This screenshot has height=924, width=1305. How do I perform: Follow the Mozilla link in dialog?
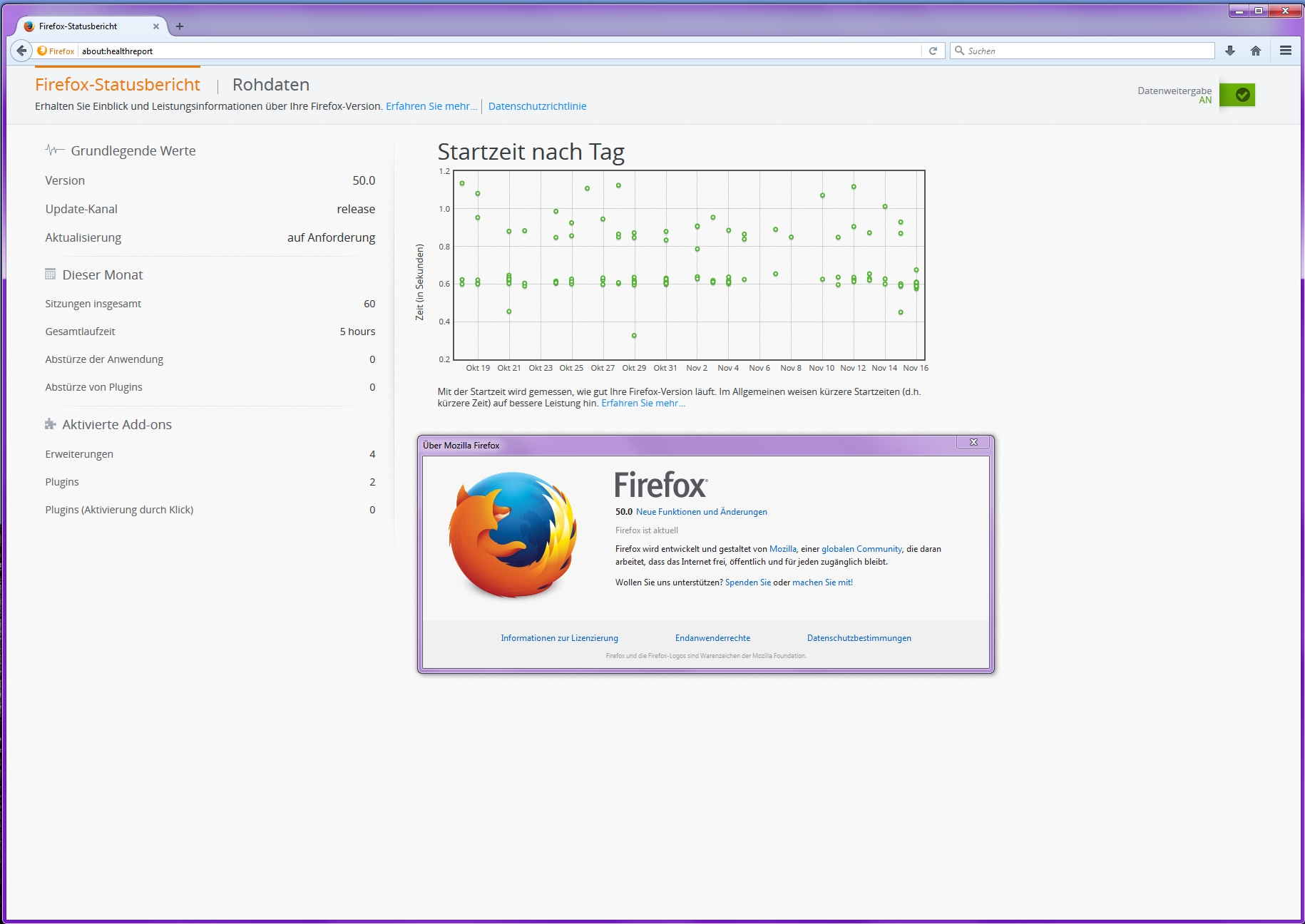[x=783, y=549]
